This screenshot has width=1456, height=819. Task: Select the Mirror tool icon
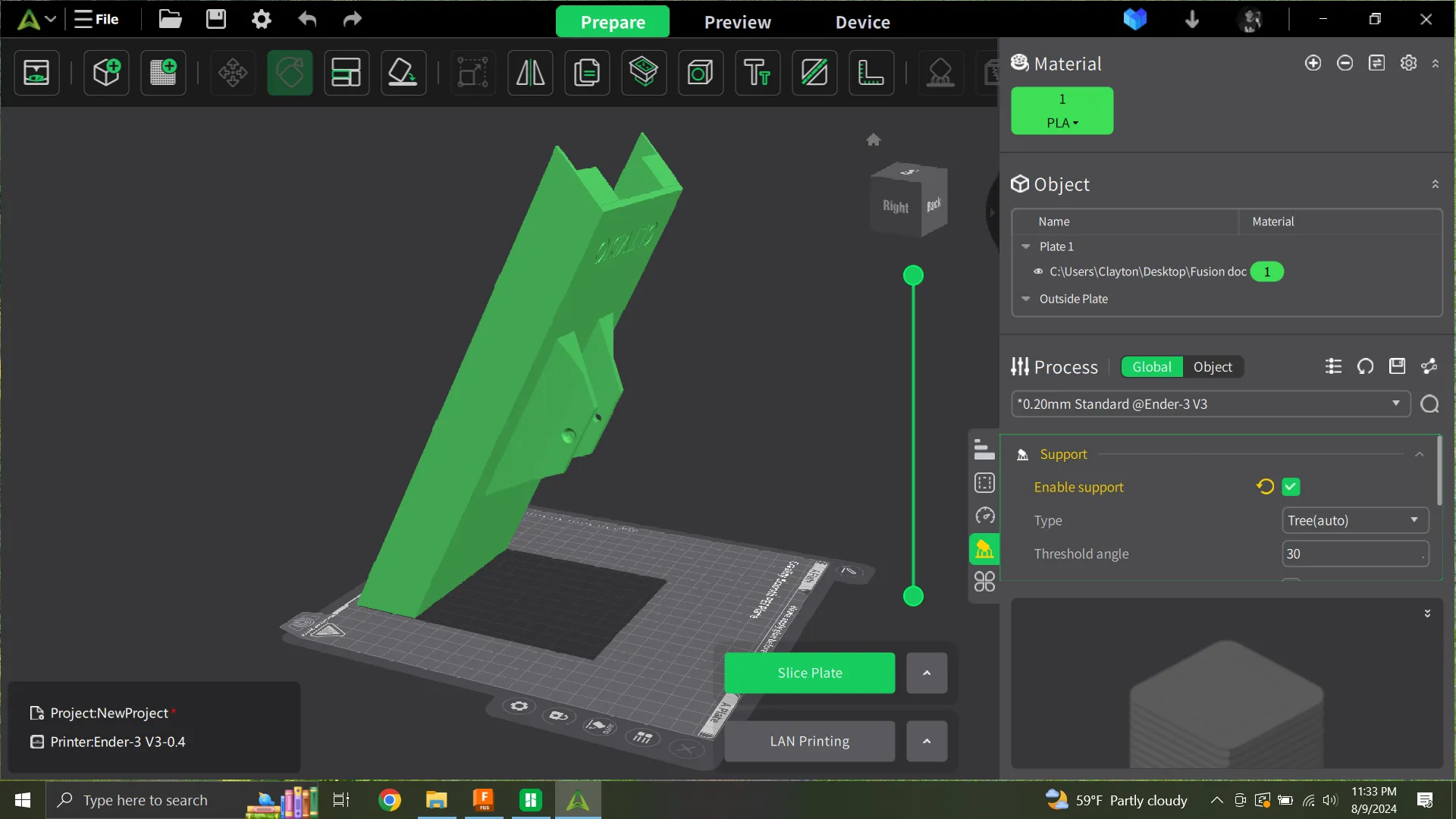[530, 73]
